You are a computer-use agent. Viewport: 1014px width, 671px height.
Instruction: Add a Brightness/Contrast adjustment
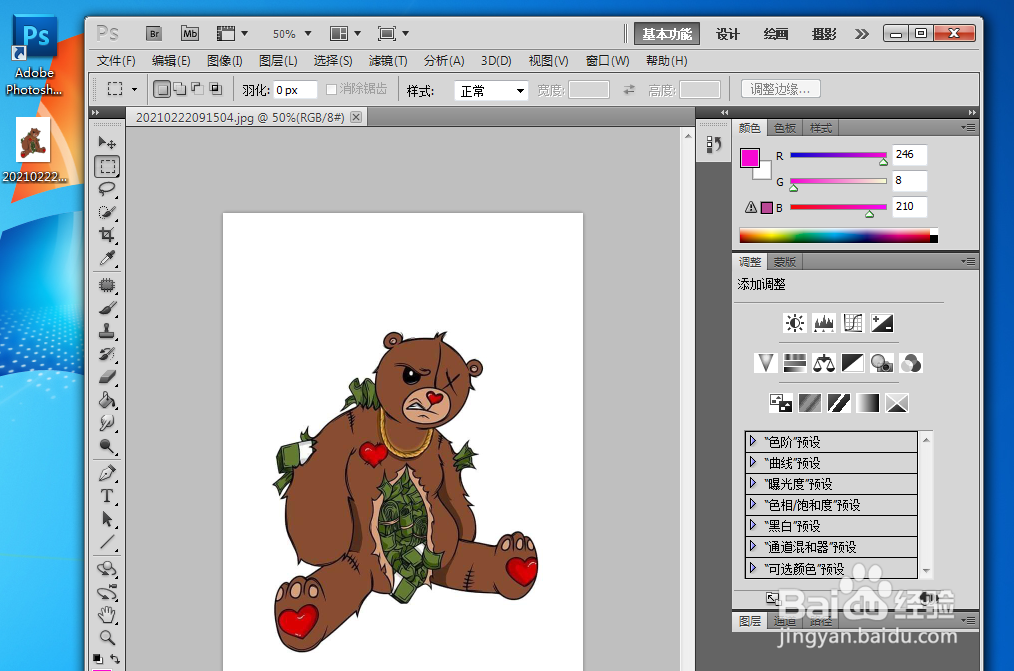pyautogui.click(x=795, y=323)
